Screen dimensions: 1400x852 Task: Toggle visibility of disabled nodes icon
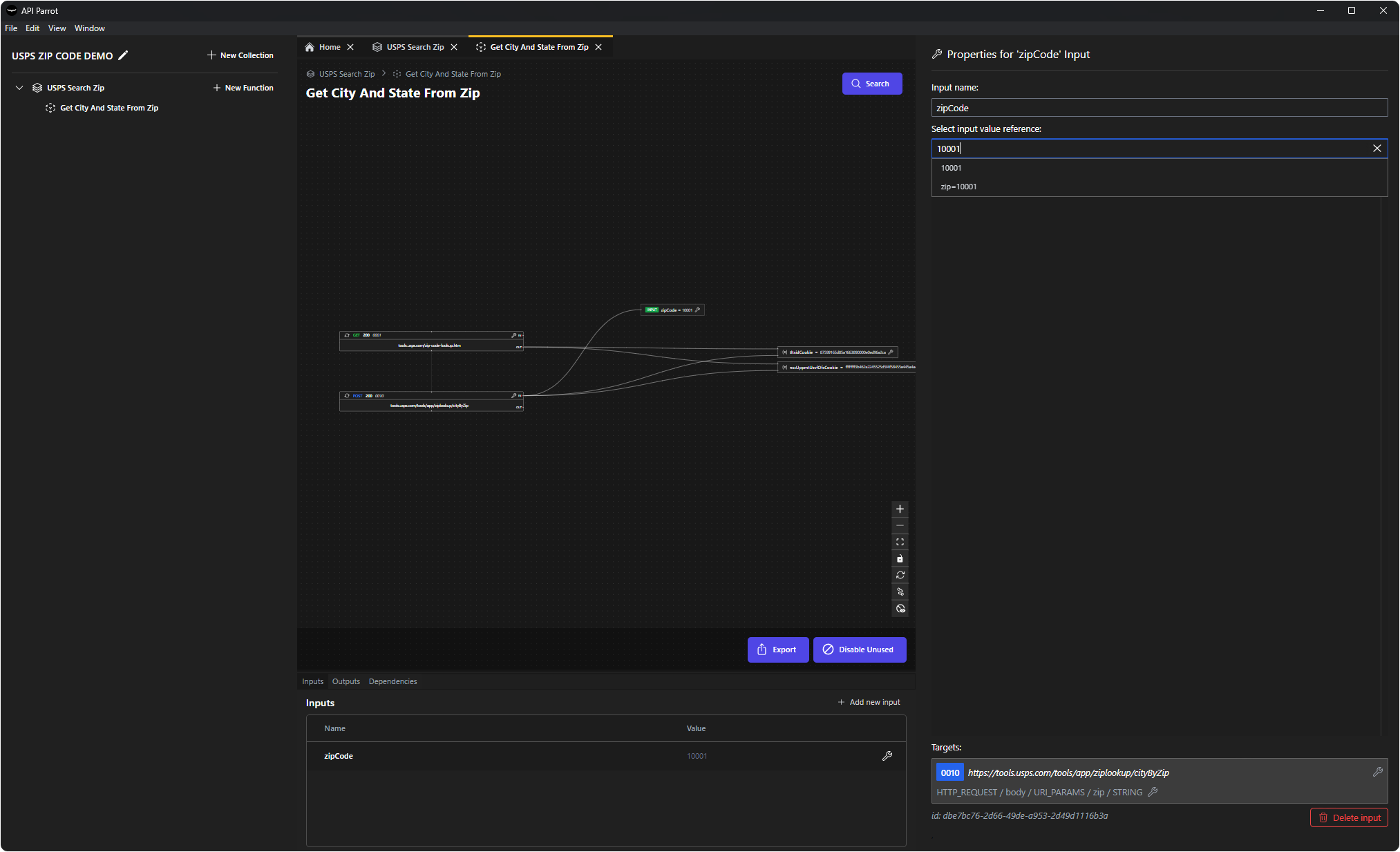[x=900, y=609]
